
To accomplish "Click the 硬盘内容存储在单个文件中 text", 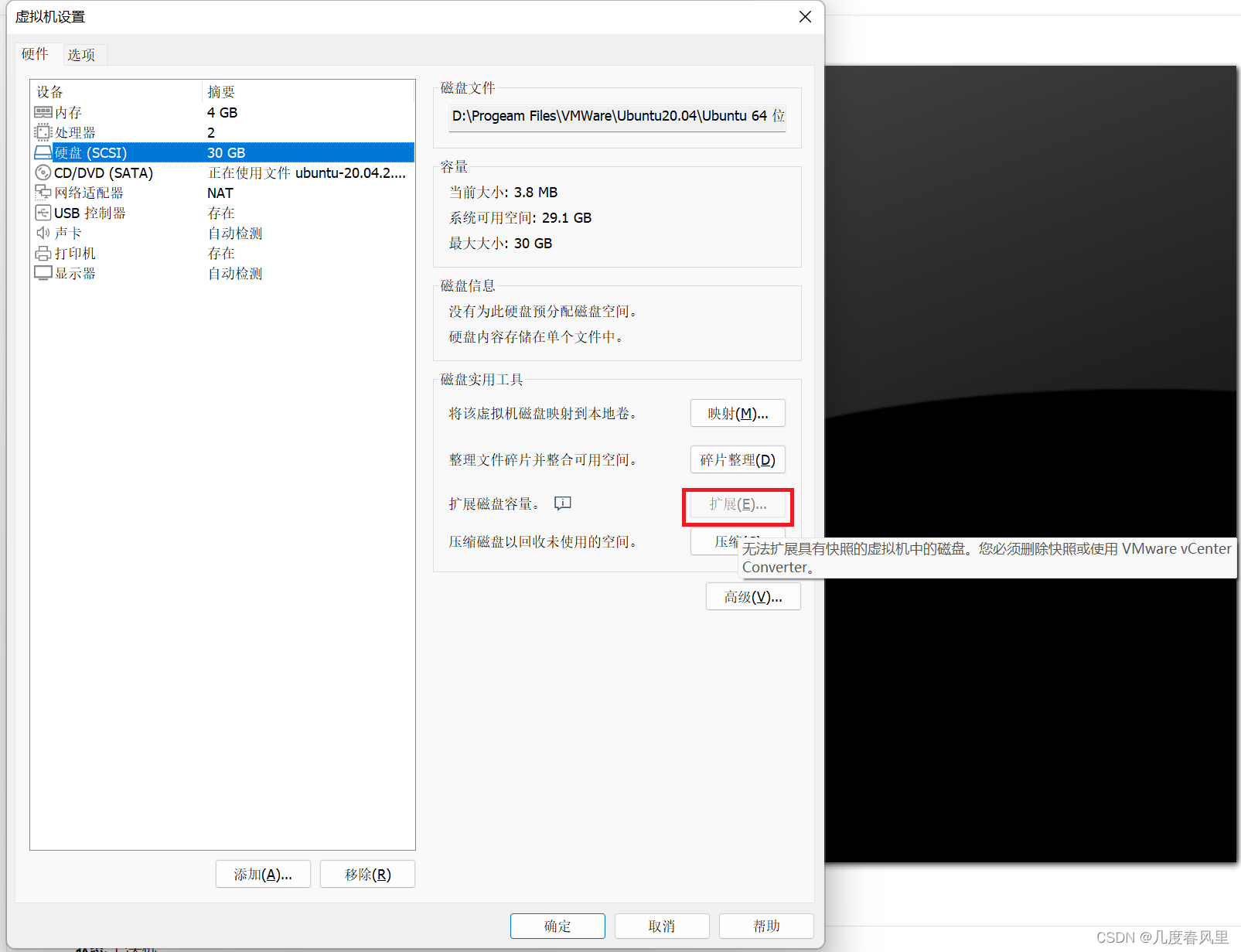I will pos(536,337).
